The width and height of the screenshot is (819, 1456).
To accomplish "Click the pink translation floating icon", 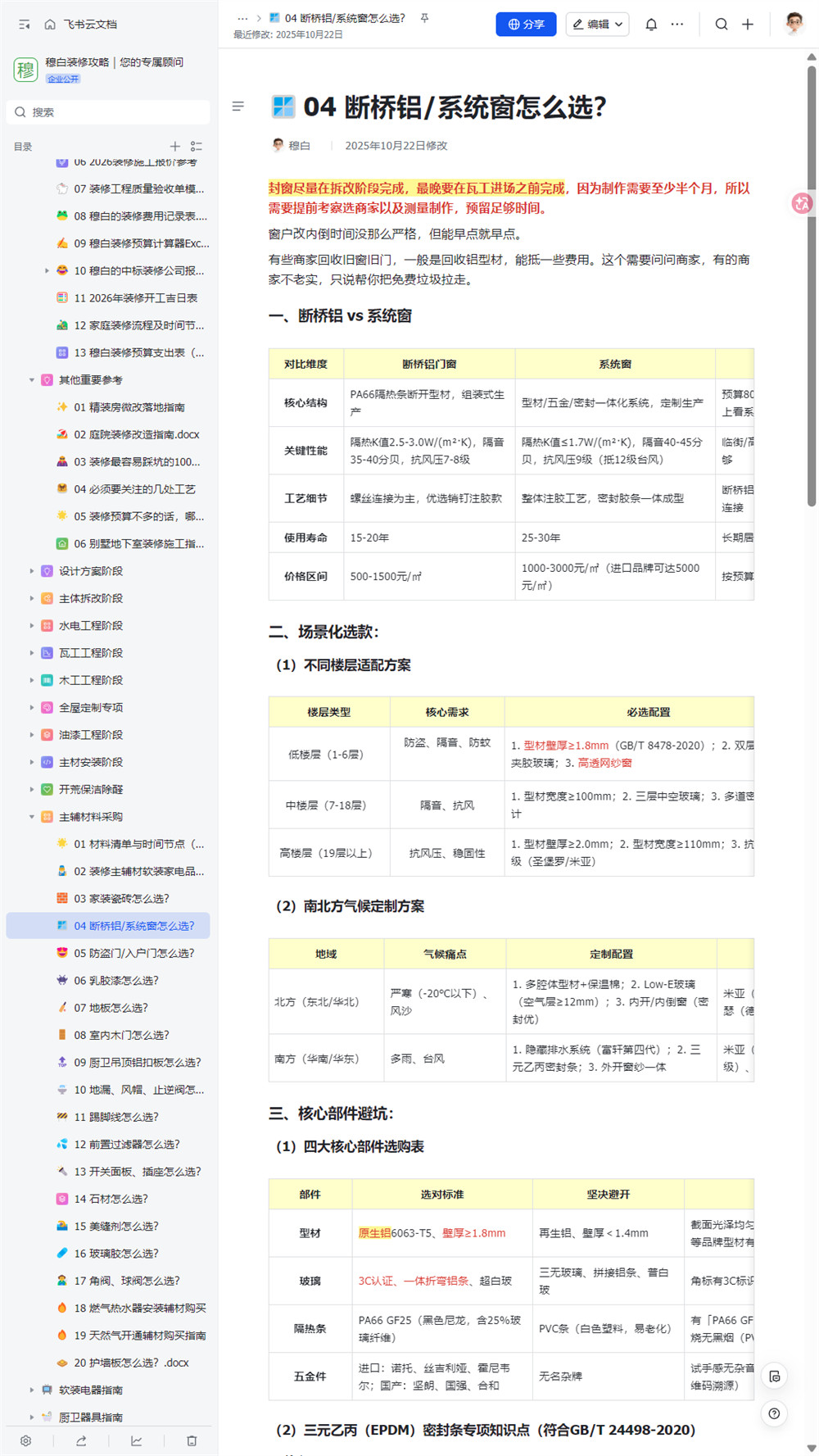I will pyautogui.click(x=803, y=203).
